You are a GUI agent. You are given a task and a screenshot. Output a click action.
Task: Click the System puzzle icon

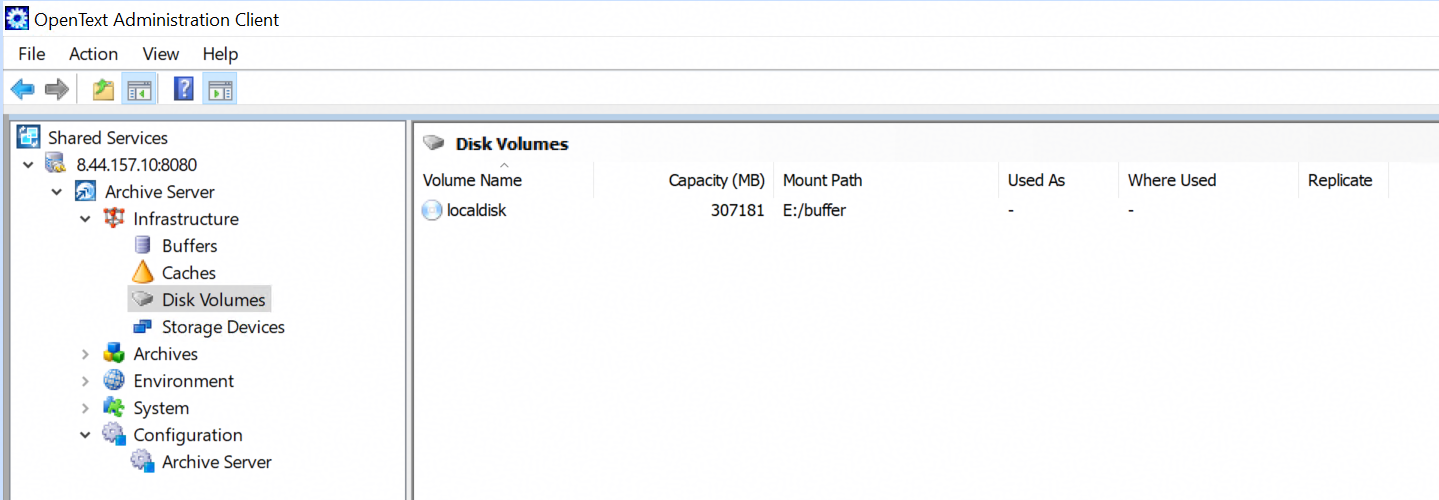(115, 407)
